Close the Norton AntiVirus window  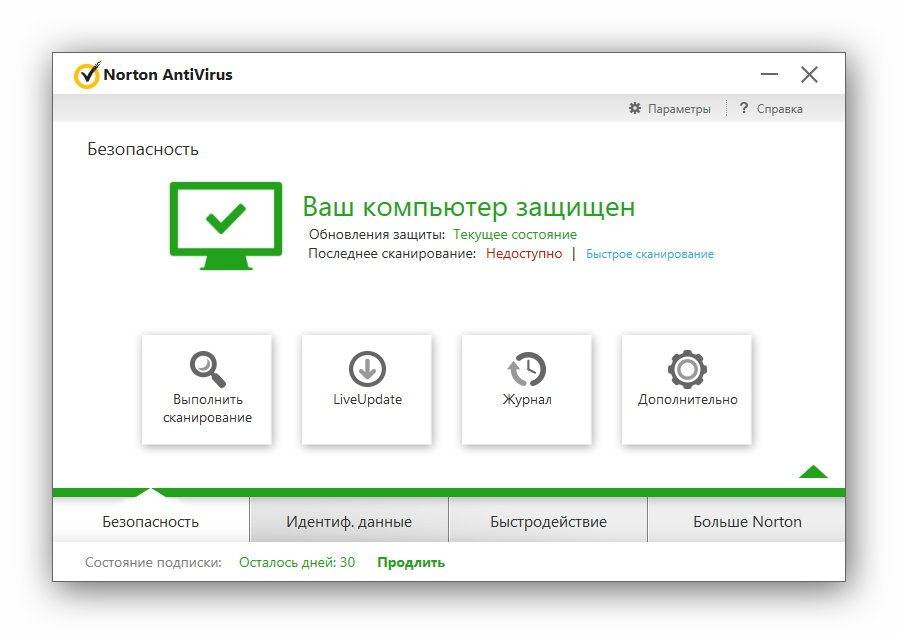(809, 74)
